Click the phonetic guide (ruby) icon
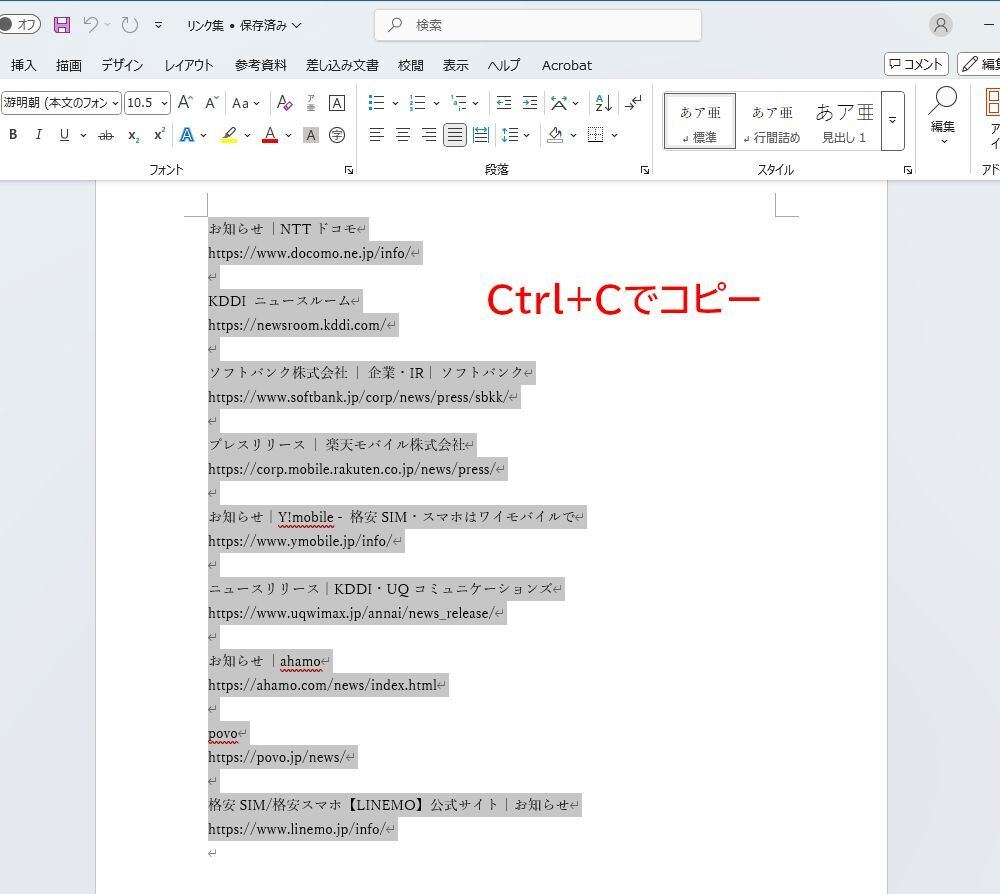 (311, 103)
